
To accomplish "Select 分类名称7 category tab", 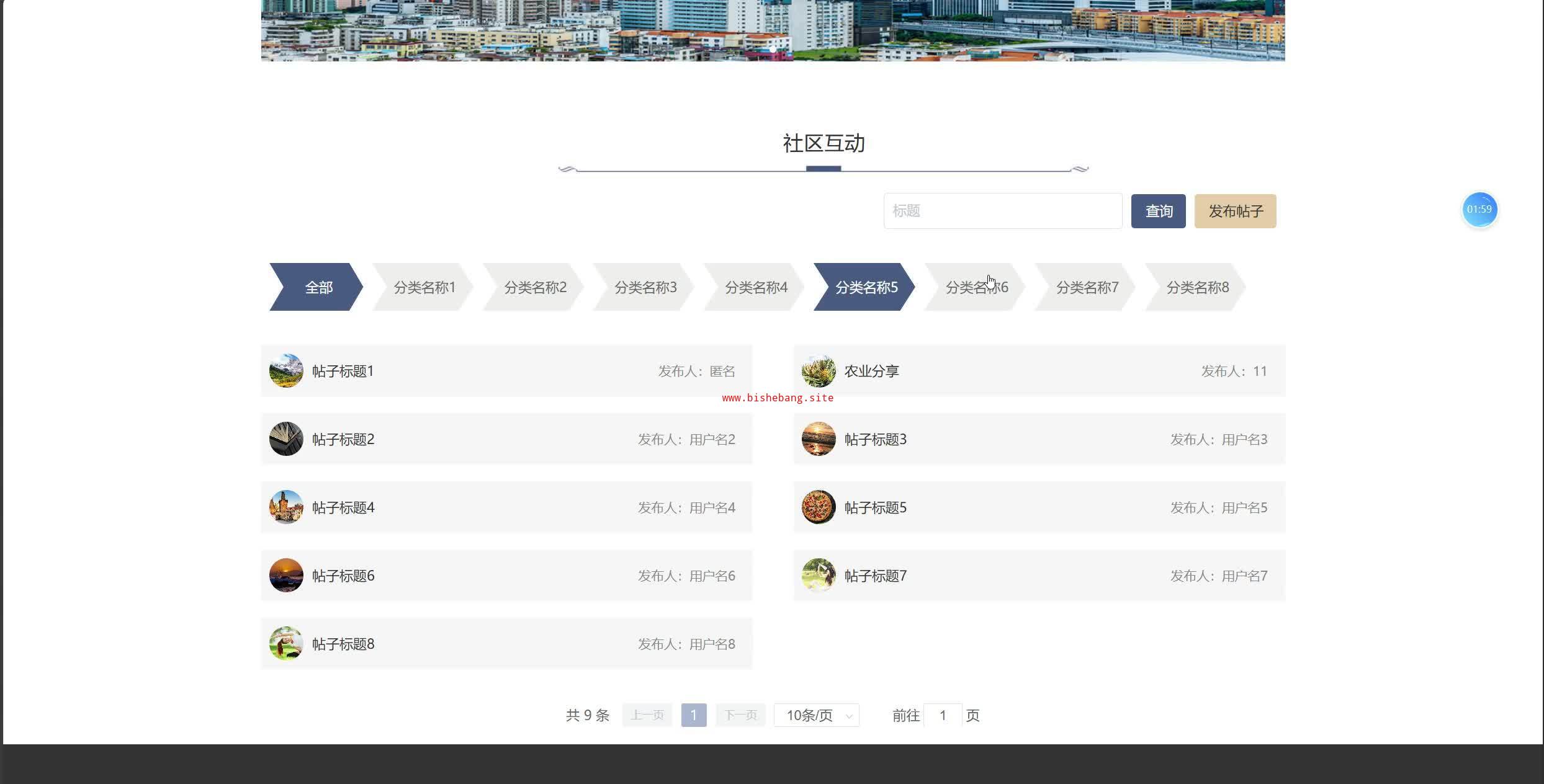I will click(1087, 287).
